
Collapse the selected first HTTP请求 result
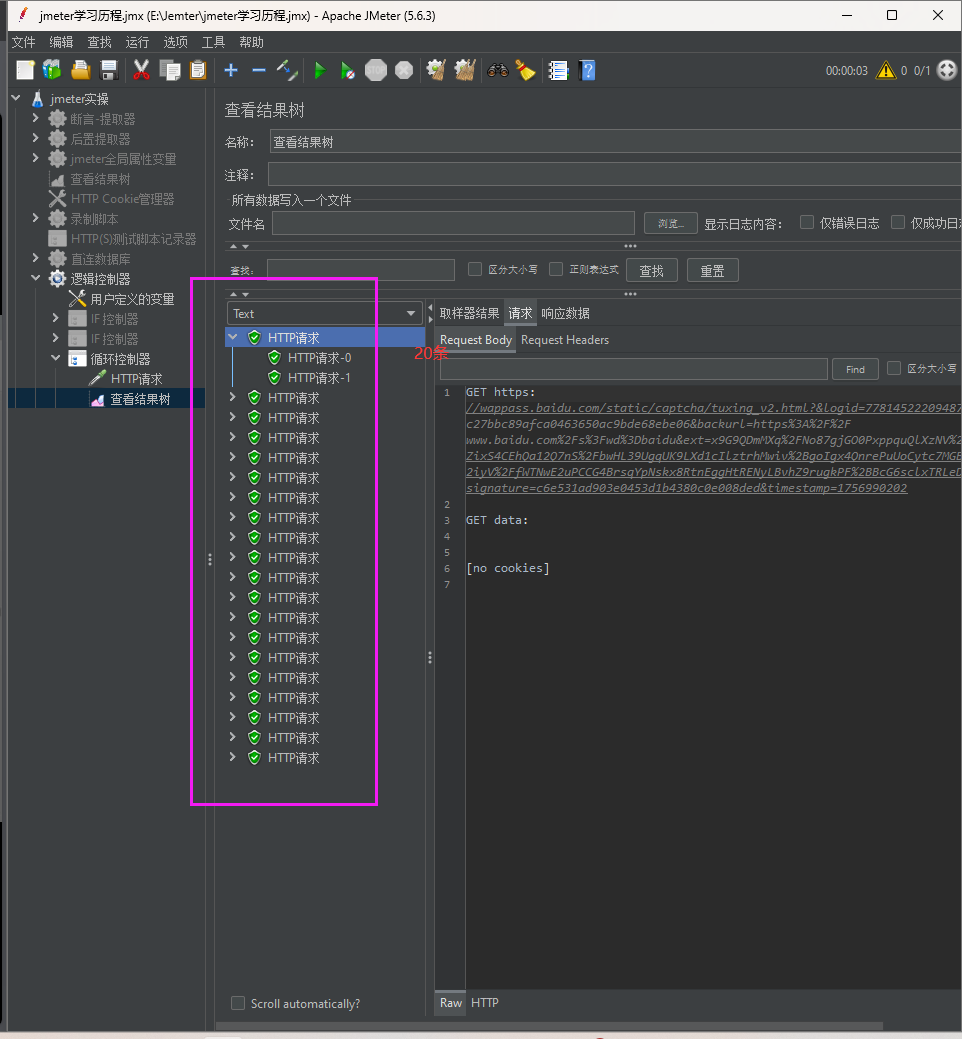pos(233,337)
